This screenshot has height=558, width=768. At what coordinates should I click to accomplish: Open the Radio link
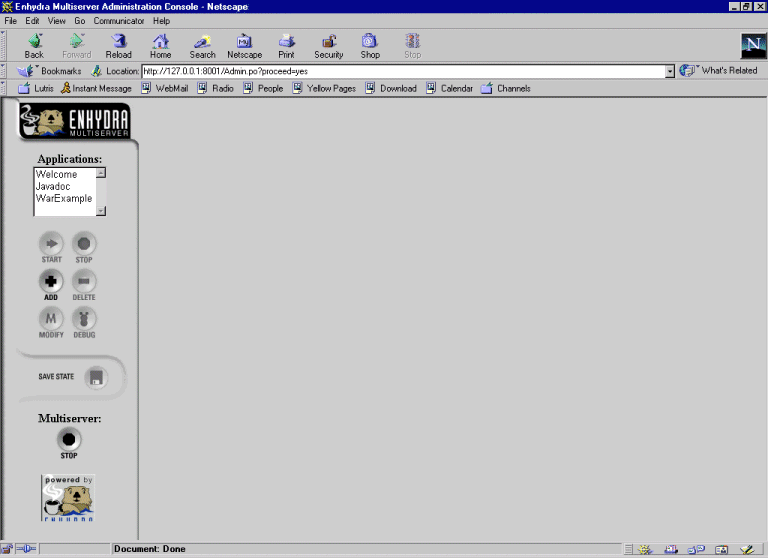[x=216, y=88]
